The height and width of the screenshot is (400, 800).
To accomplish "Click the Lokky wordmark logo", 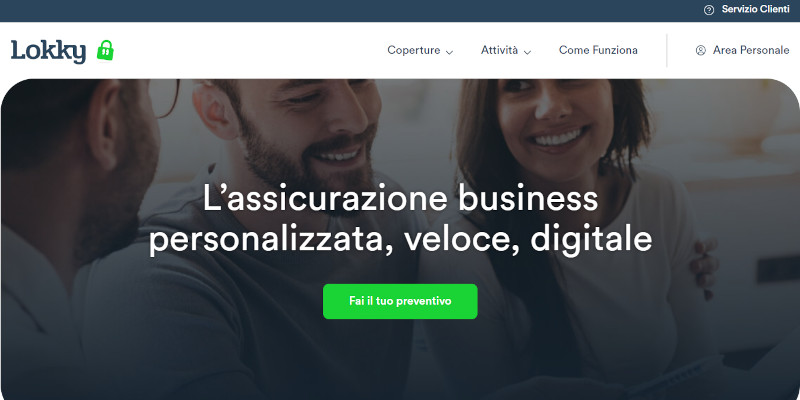I will (x=48, y=51).
